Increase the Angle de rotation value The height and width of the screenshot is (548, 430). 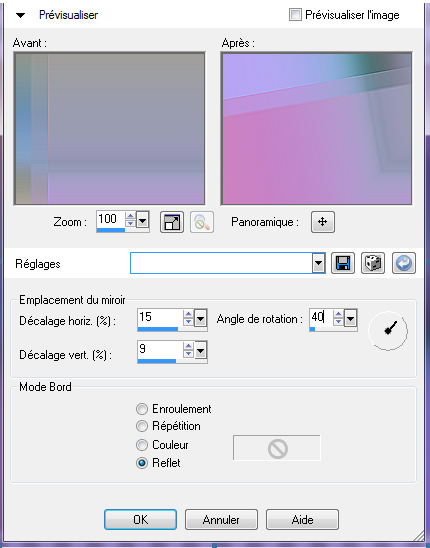(x=338, y=314)
